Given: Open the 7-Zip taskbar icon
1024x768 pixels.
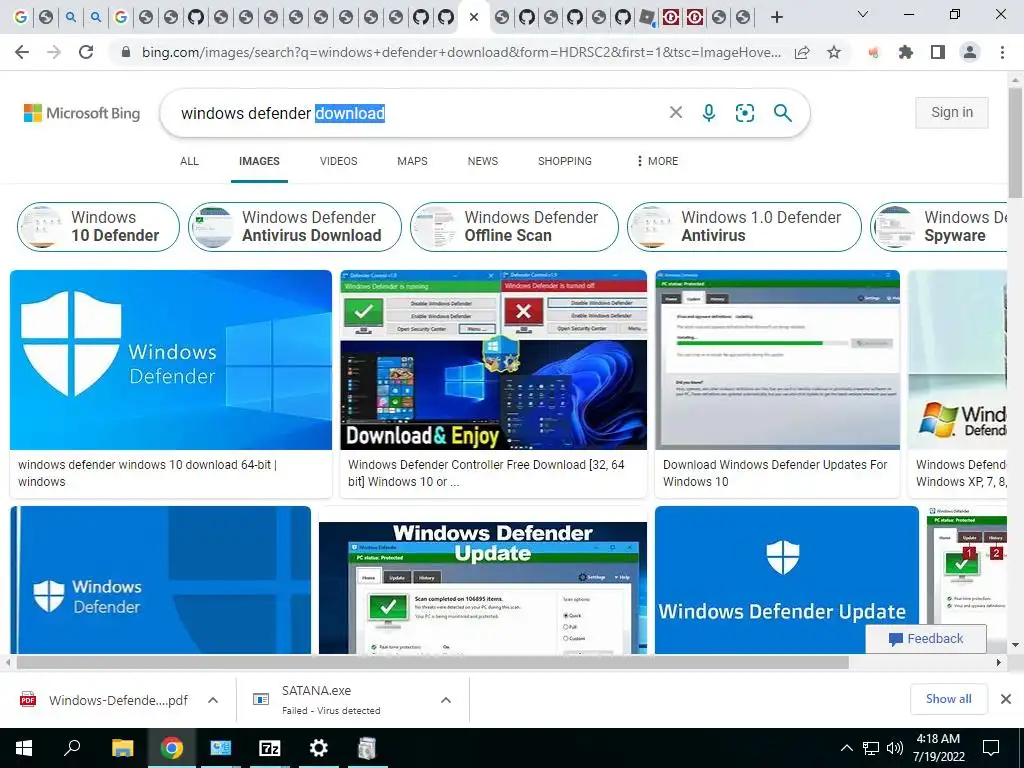Looking at the screenshot, I should tap(270, 748).
